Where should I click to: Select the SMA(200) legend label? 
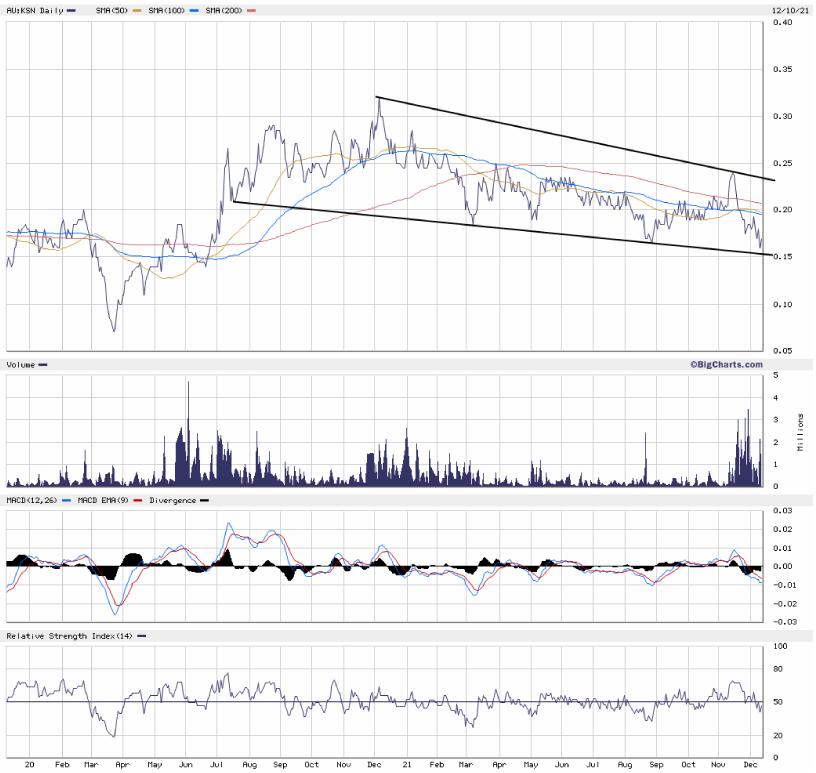[x=222, y=10]
